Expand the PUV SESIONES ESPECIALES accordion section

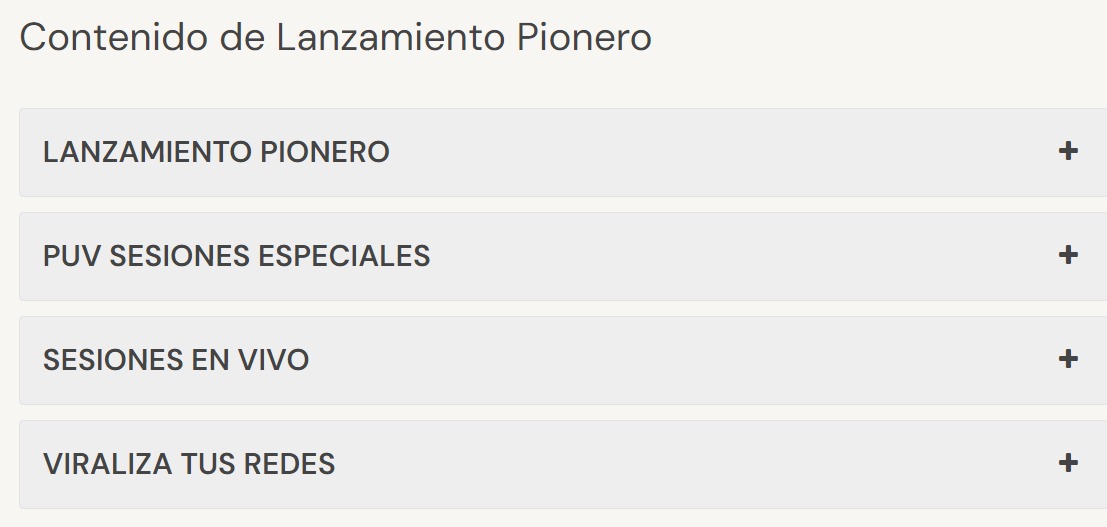[x=560, y=256]
